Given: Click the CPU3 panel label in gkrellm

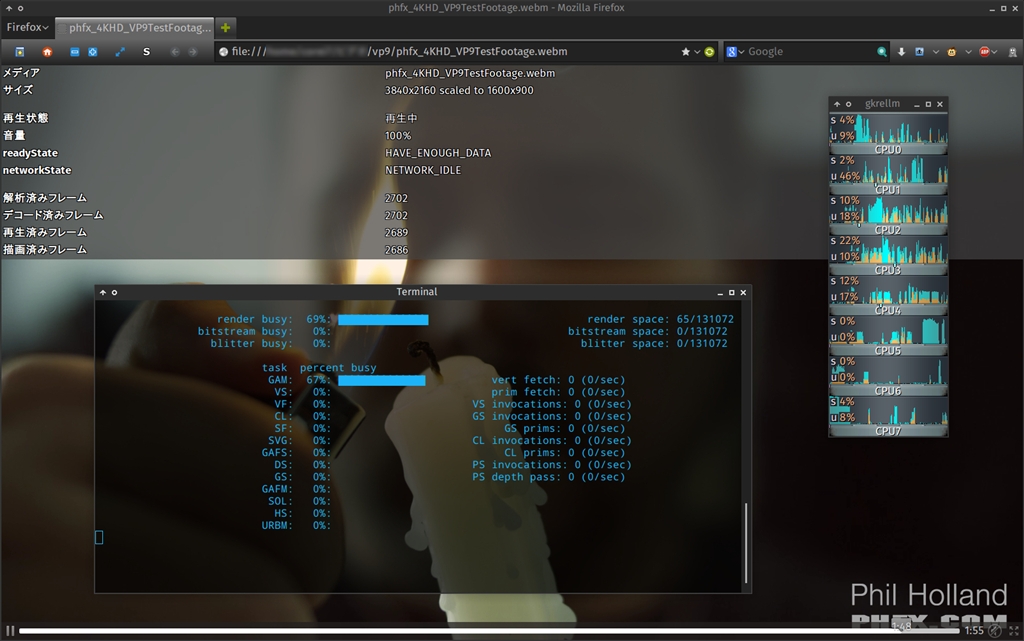Looking at the screenshot, I should pos(888,270).
